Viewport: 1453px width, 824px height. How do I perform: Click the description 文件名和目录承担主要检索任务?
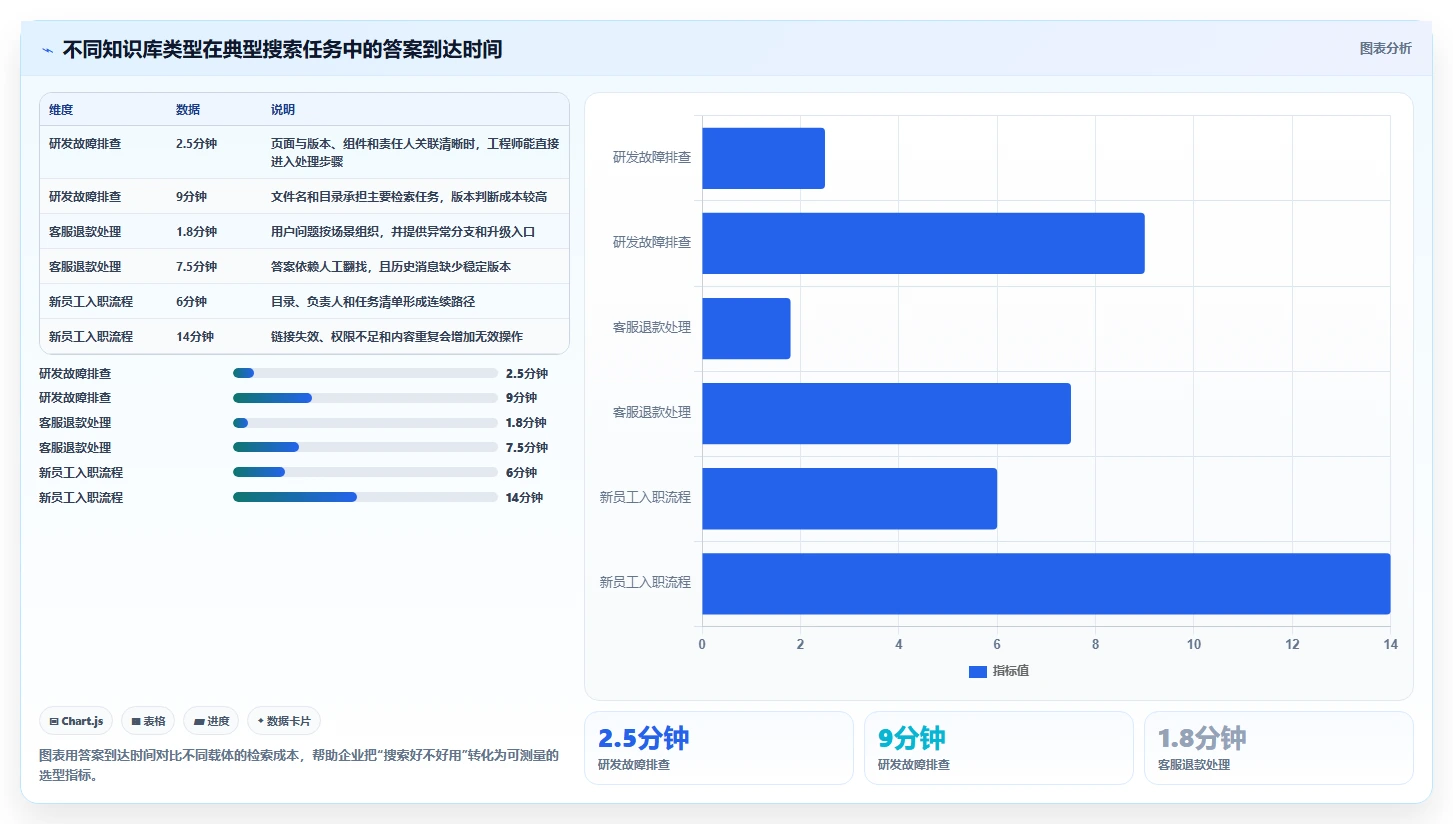pos(409,196)
